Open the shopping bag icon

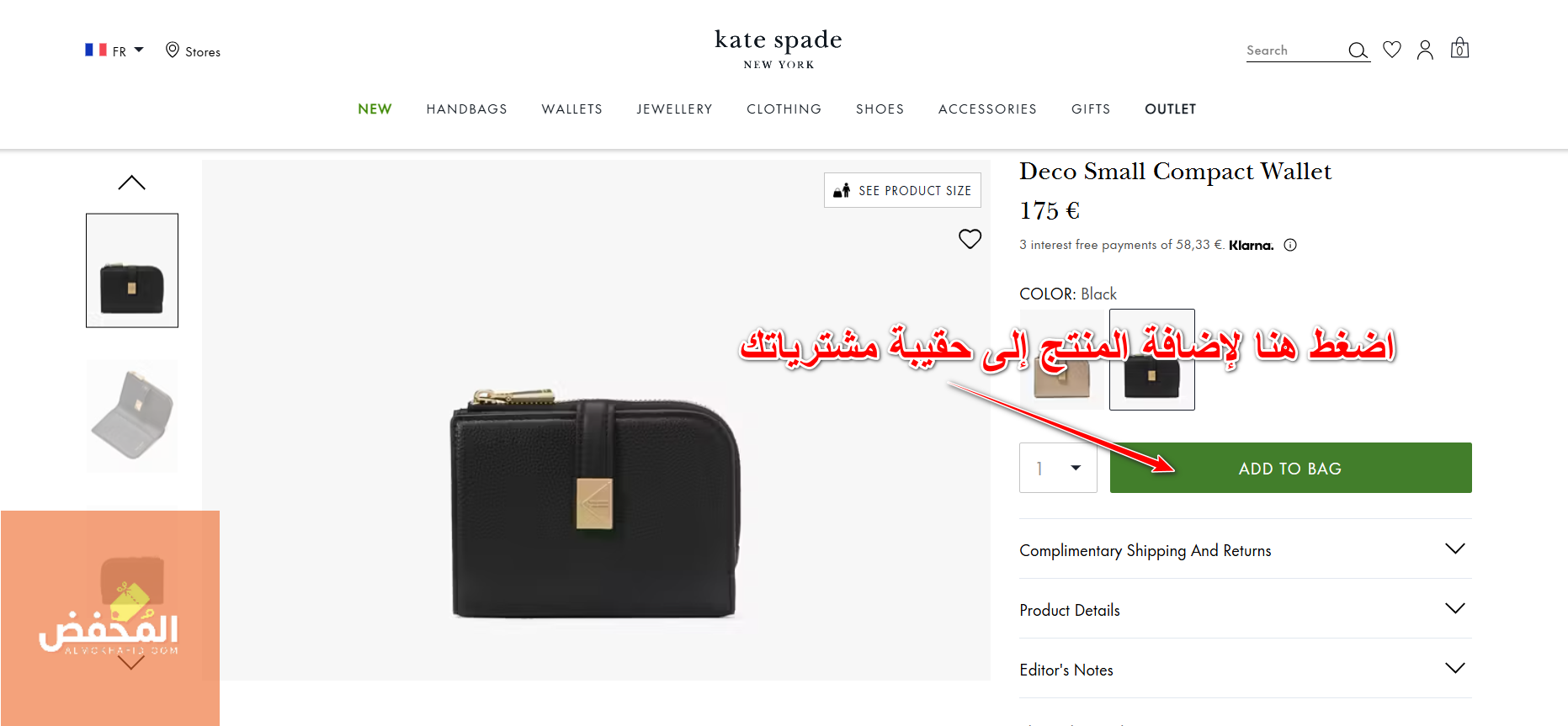pos(1459,48)
